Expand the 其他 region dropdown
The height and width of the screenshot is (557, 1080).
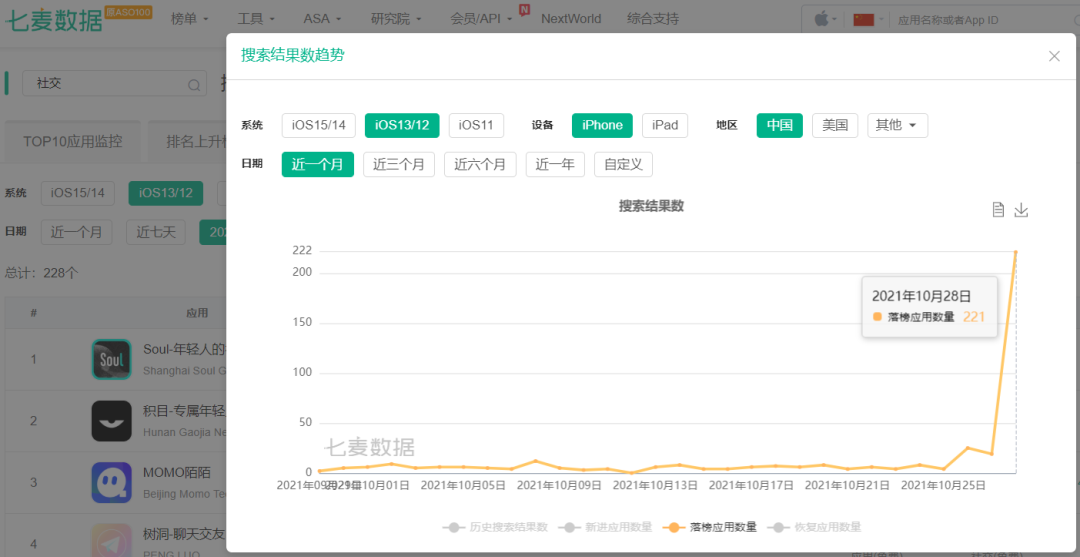pyautogui.click(x=897, y=125)
